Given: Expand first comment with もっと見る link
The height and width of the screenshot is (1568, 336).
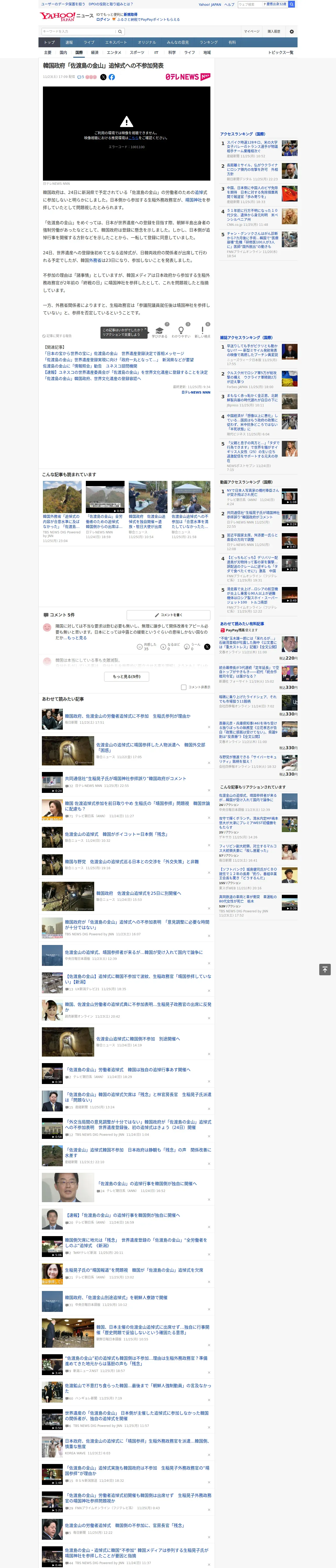Looking at the screenshot, I should tap(77, 638).
